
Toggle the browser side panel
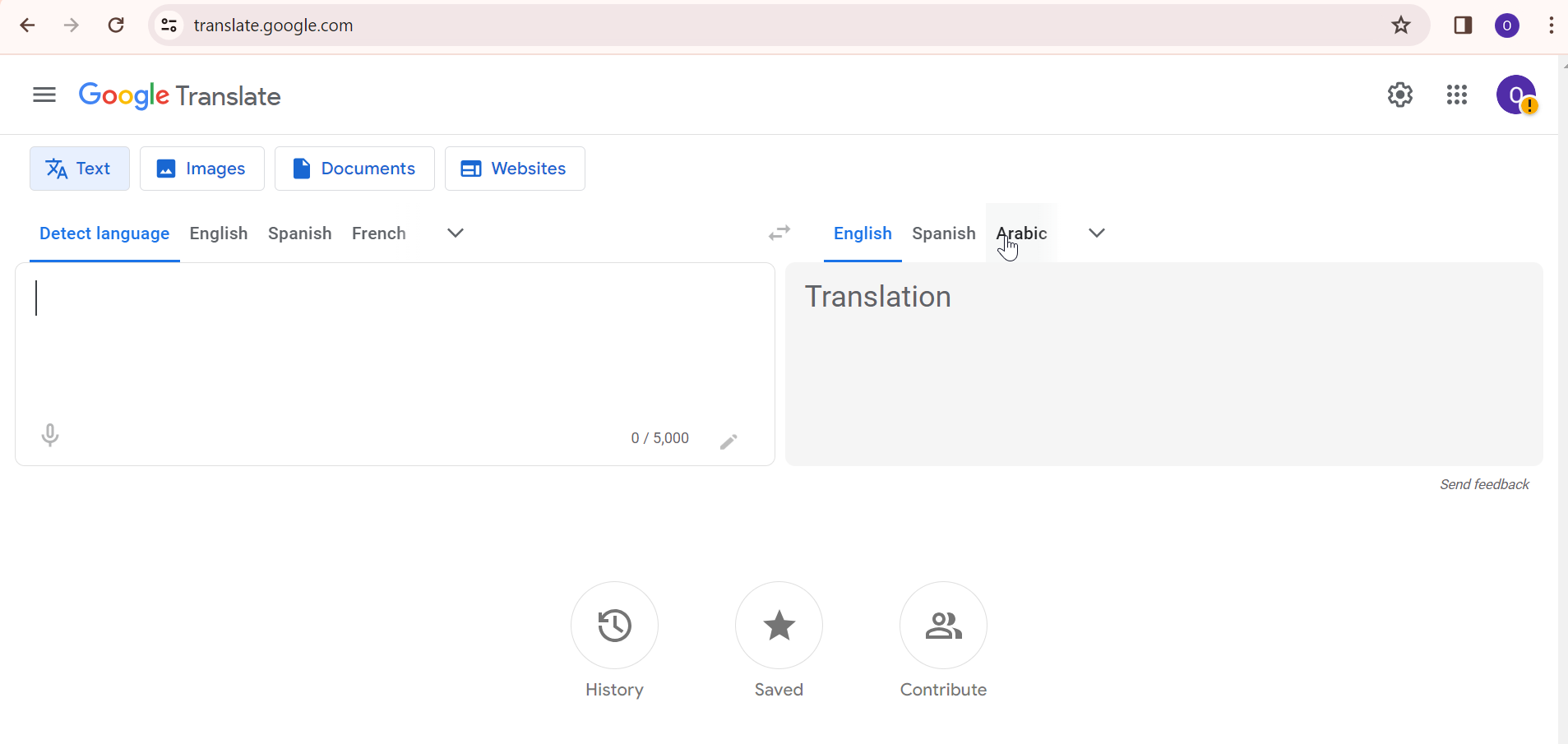click(x=1463, y=25)
